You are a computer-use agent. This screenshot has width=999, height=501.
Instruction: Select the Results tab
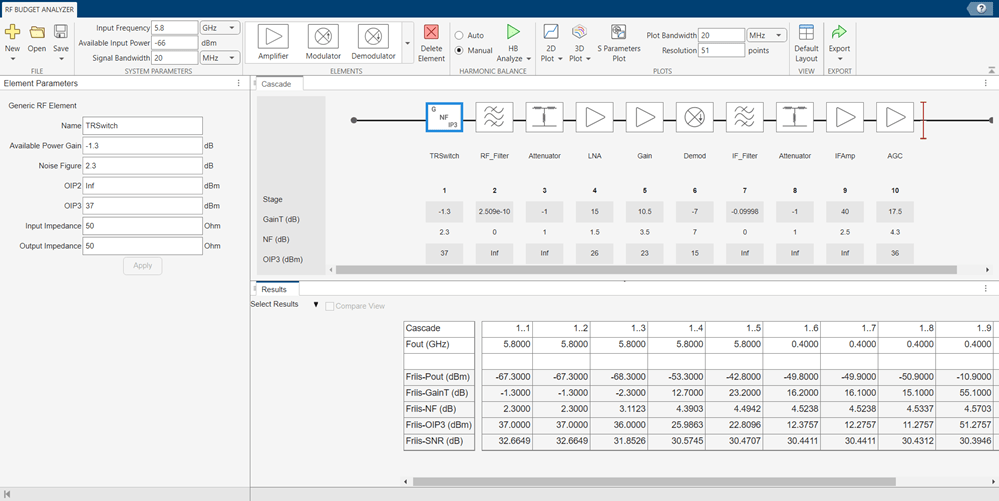pos(274,289)
